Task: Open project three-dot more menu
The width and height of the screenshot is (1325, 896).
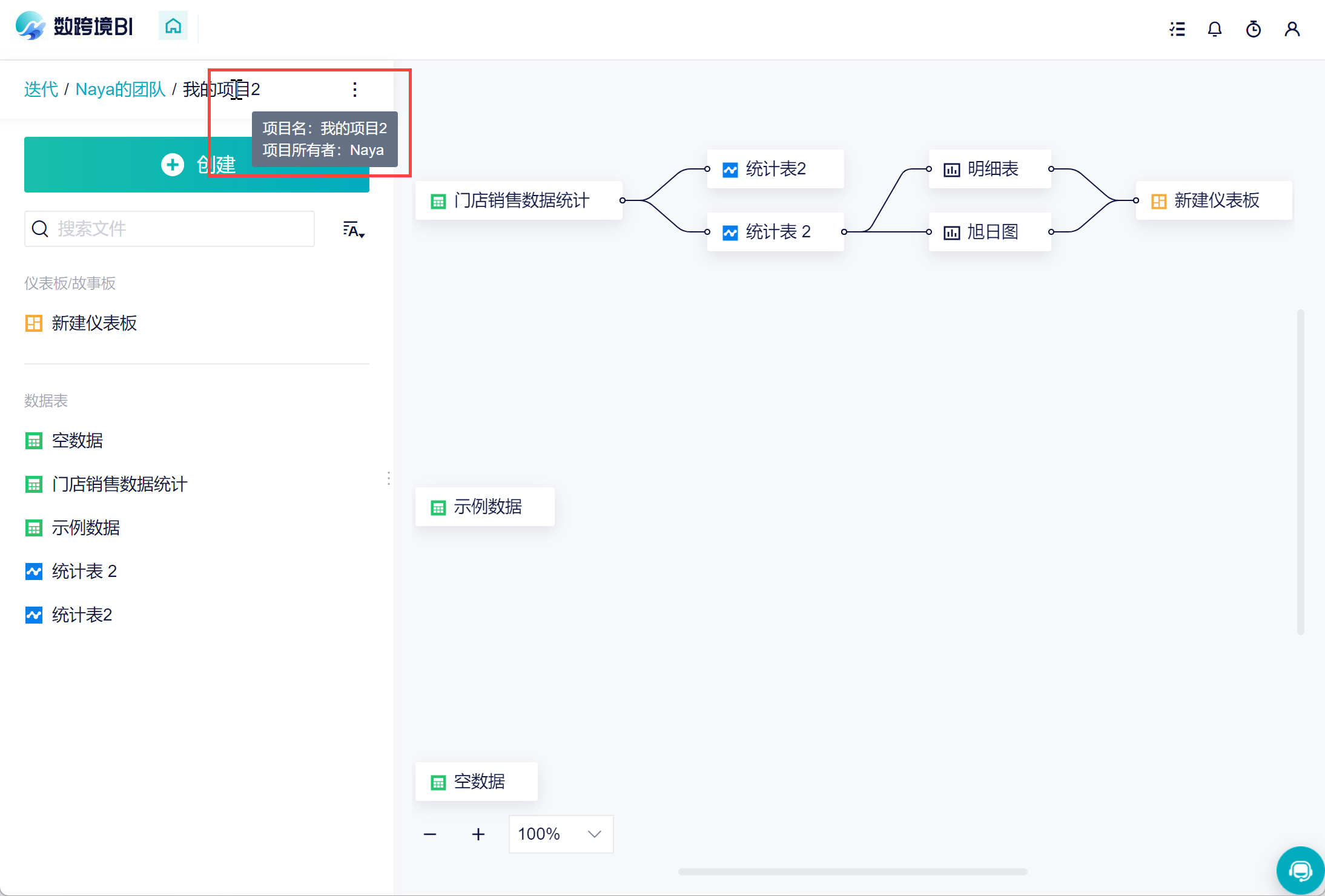Action: [x=355, y=90]
